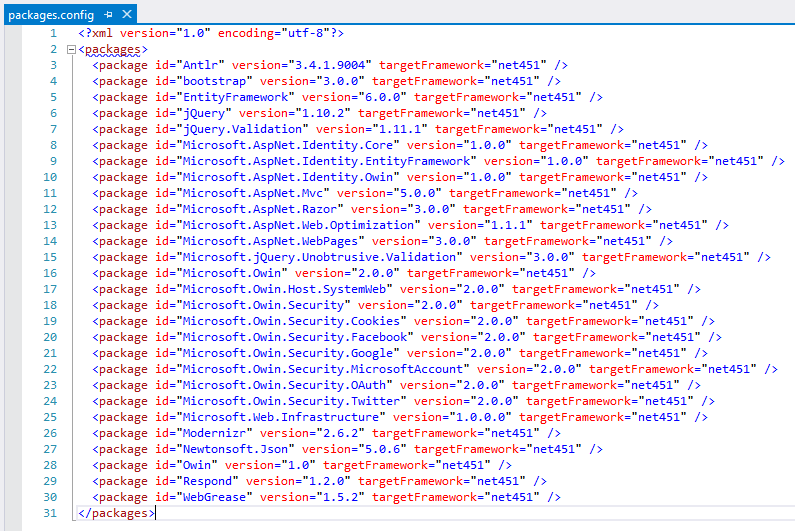
Task: Click Microsoft.Owin.Security.Twitter package id
Action: tap(291, 401)
